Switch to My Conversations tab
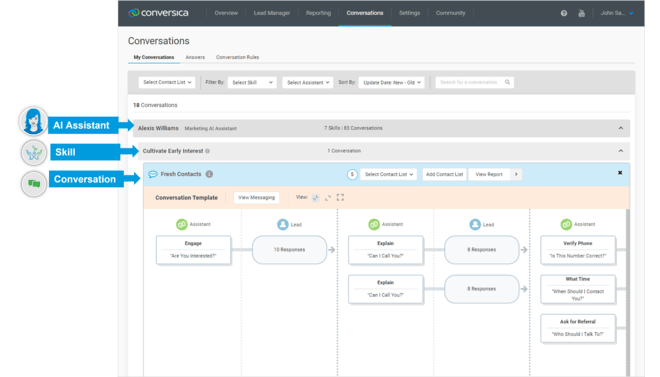Viewport: 660px width, 377px height. 154,57
